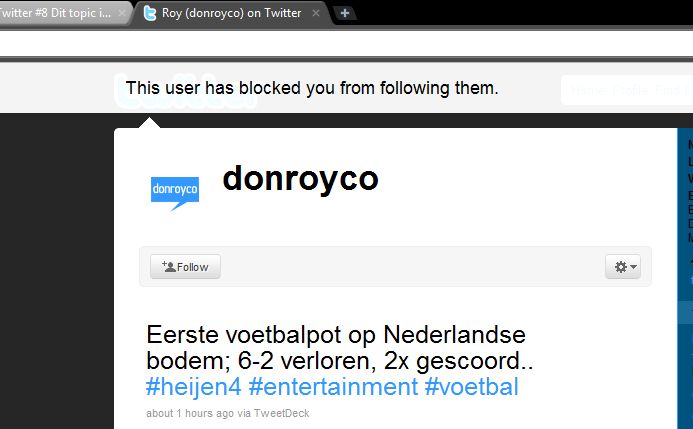Open the #heijen4 hashtag link

[194, 387]
